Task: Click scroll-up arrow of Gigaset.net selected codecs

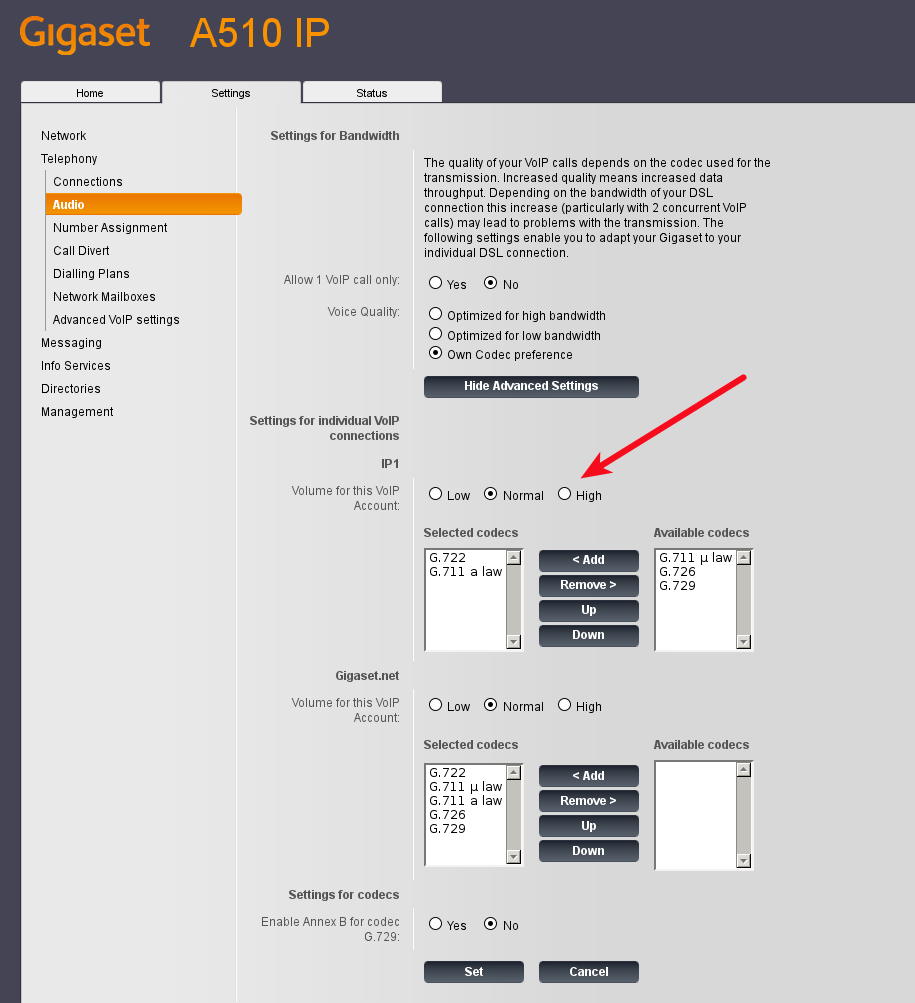Action: (x=514, y=773)
